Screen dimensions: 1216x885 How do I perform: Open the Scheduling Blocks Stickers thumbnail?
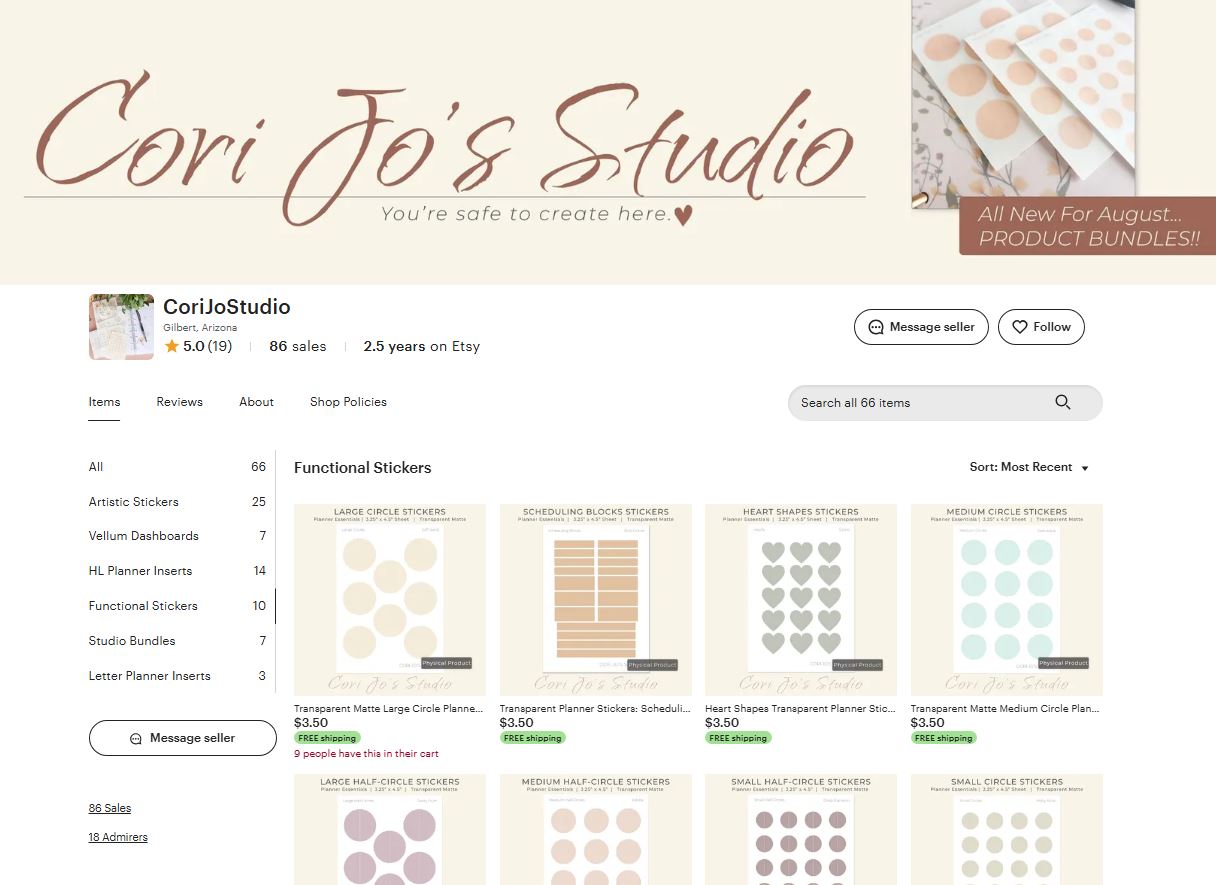(596, 600)
